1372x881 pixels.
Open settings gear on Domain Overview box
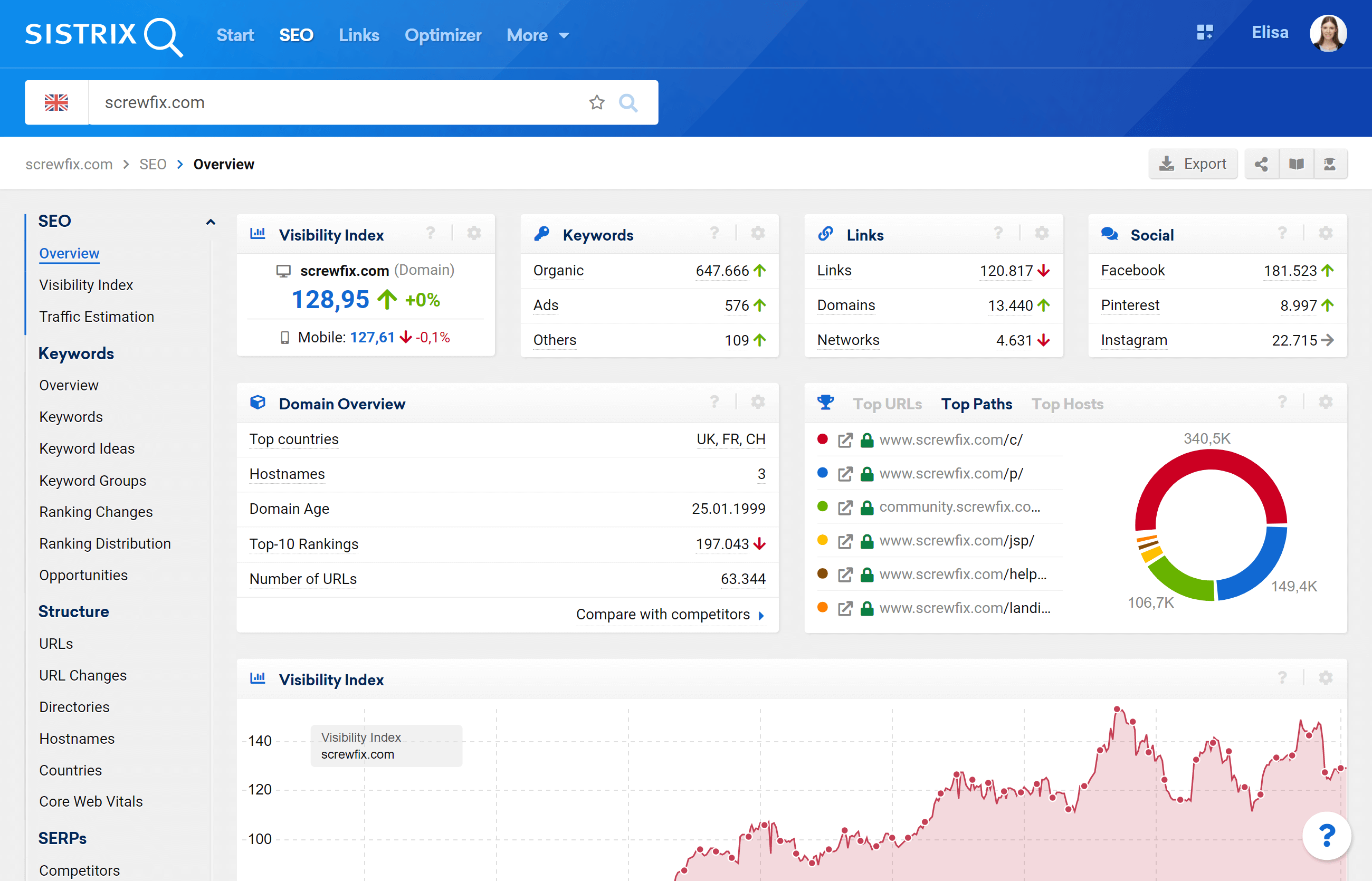click(x=758, y=402)
